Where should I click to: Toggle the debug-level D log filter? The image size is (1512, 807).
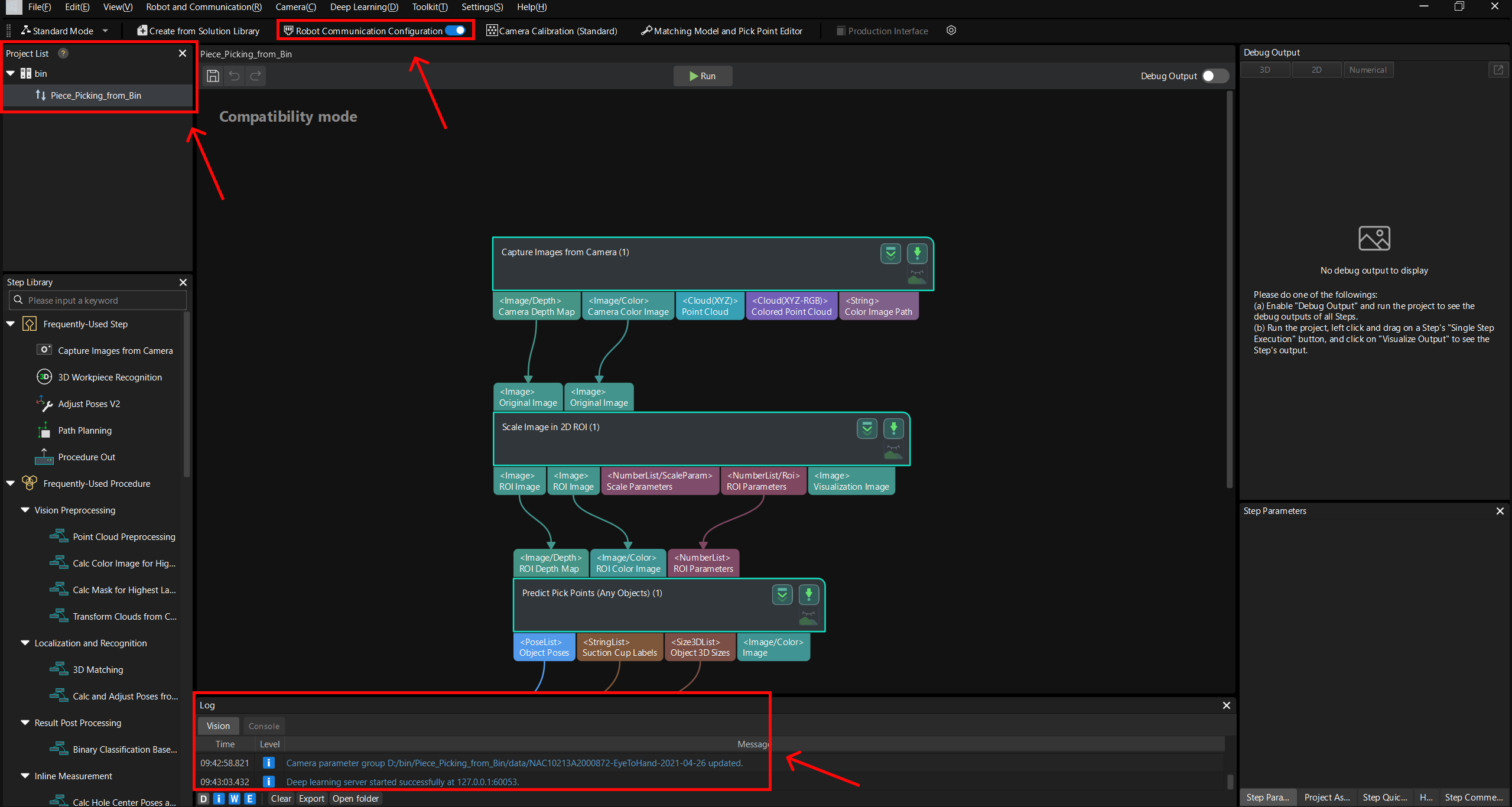click(x=204, y=799)
